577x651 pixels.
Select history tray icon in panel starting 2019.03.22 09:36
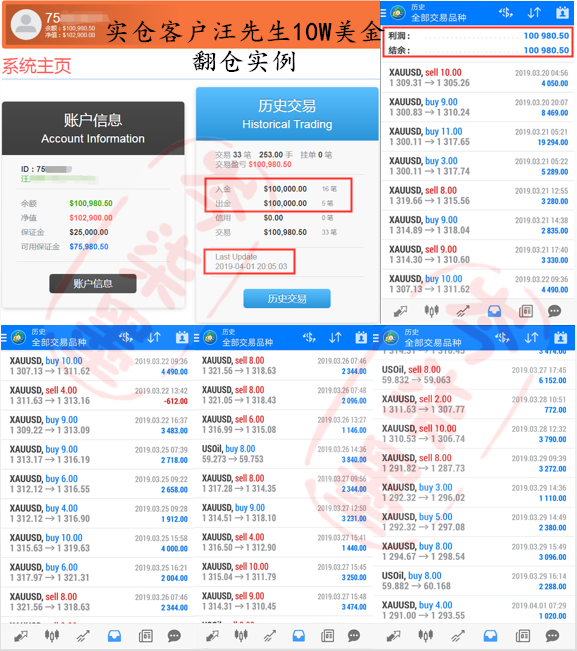(x=114, y=636)
